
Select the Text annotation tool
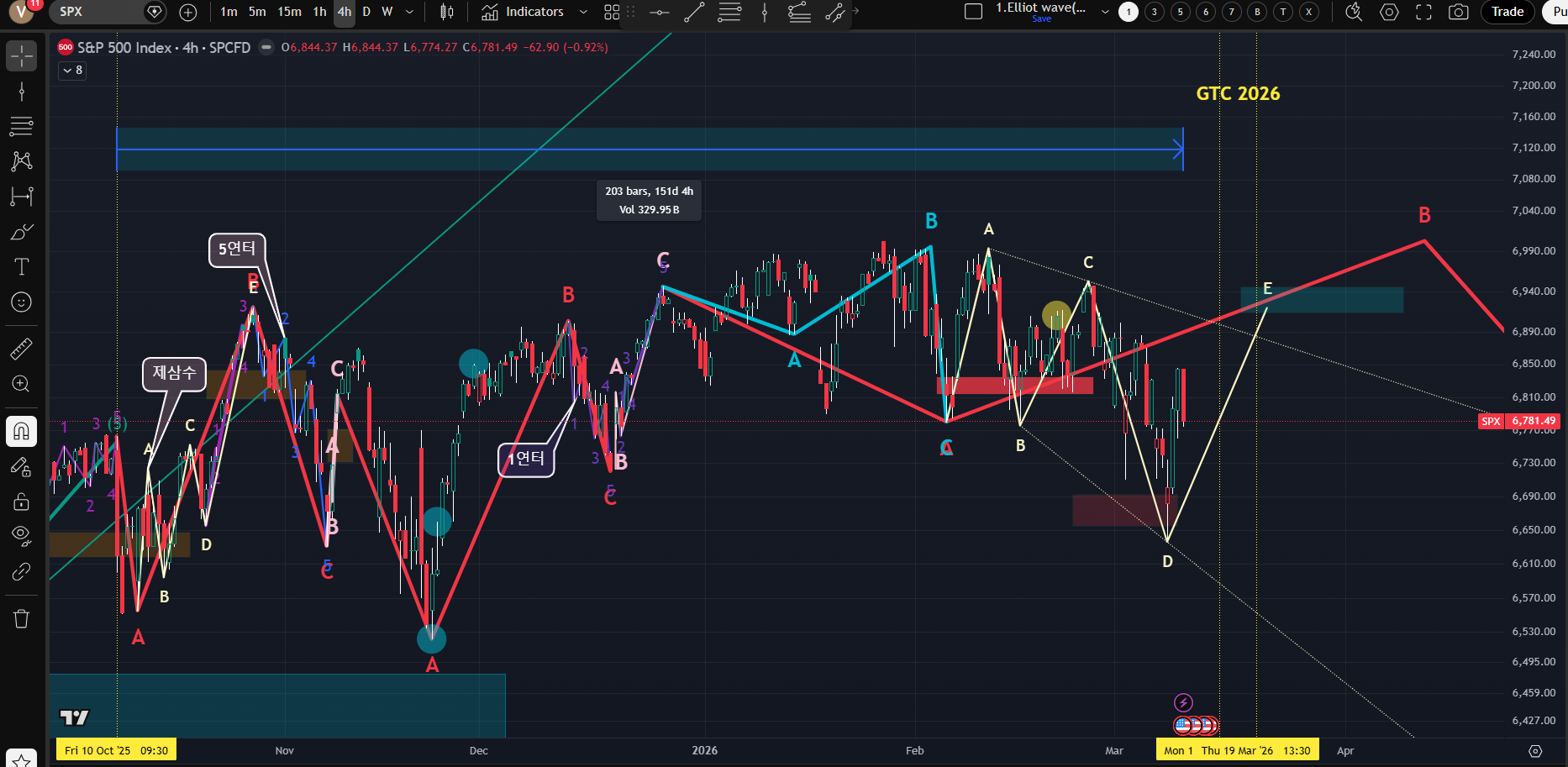(22, 267)
